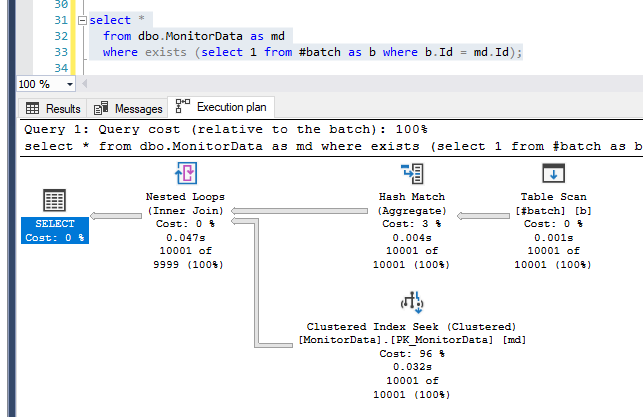This screenshot has width=643, height=417.
Task: Select the SELECT result grid icon
Action: coord(55,201)
